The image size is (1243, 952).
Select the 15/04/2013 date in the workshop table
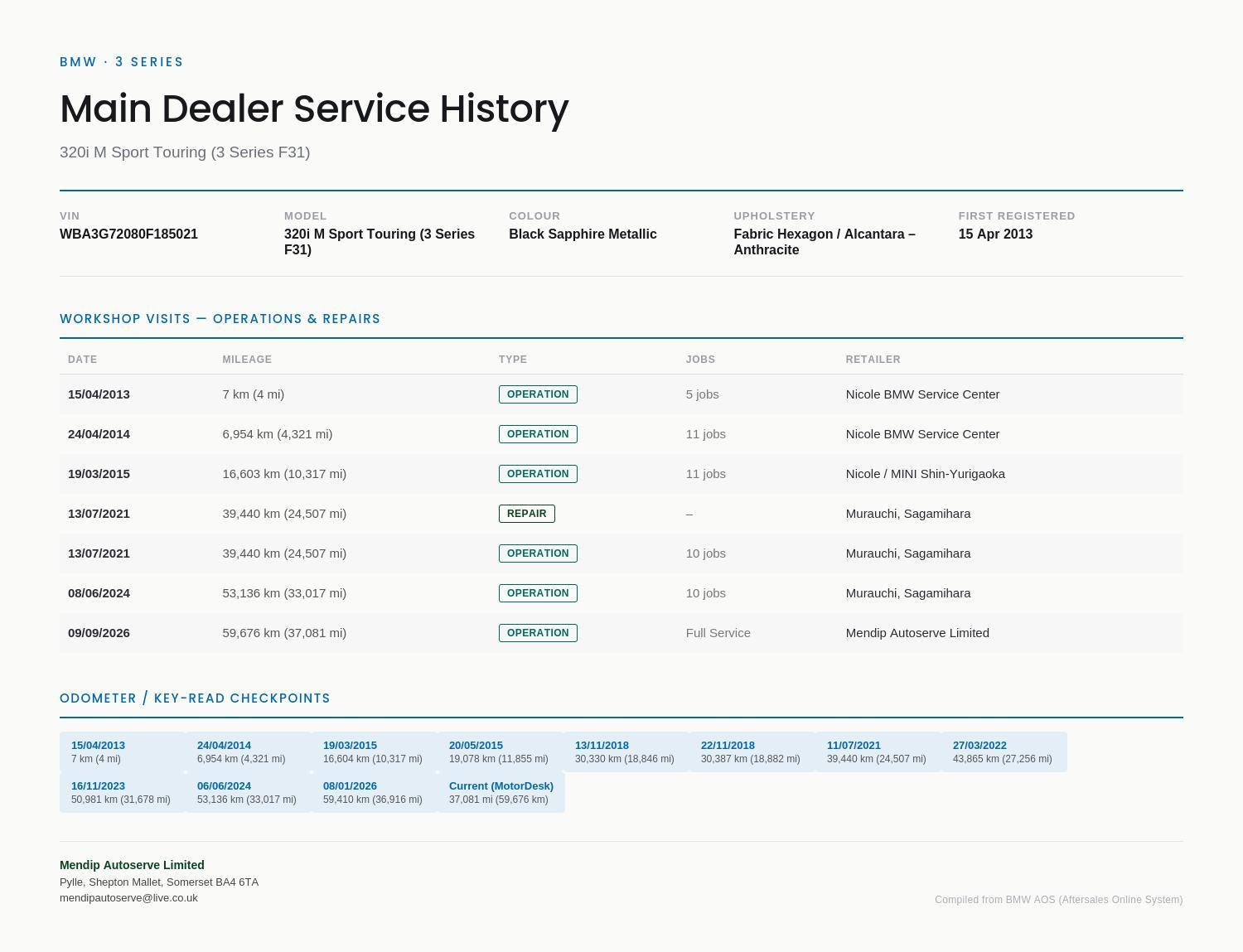coord(99,394)
